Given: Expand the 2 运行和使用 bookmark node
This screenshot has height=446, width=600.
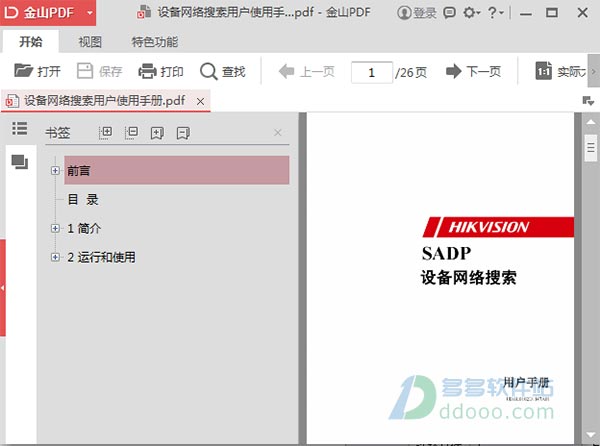Looking at the screenshot, I should pyautogui.click(x=55, y=257).
